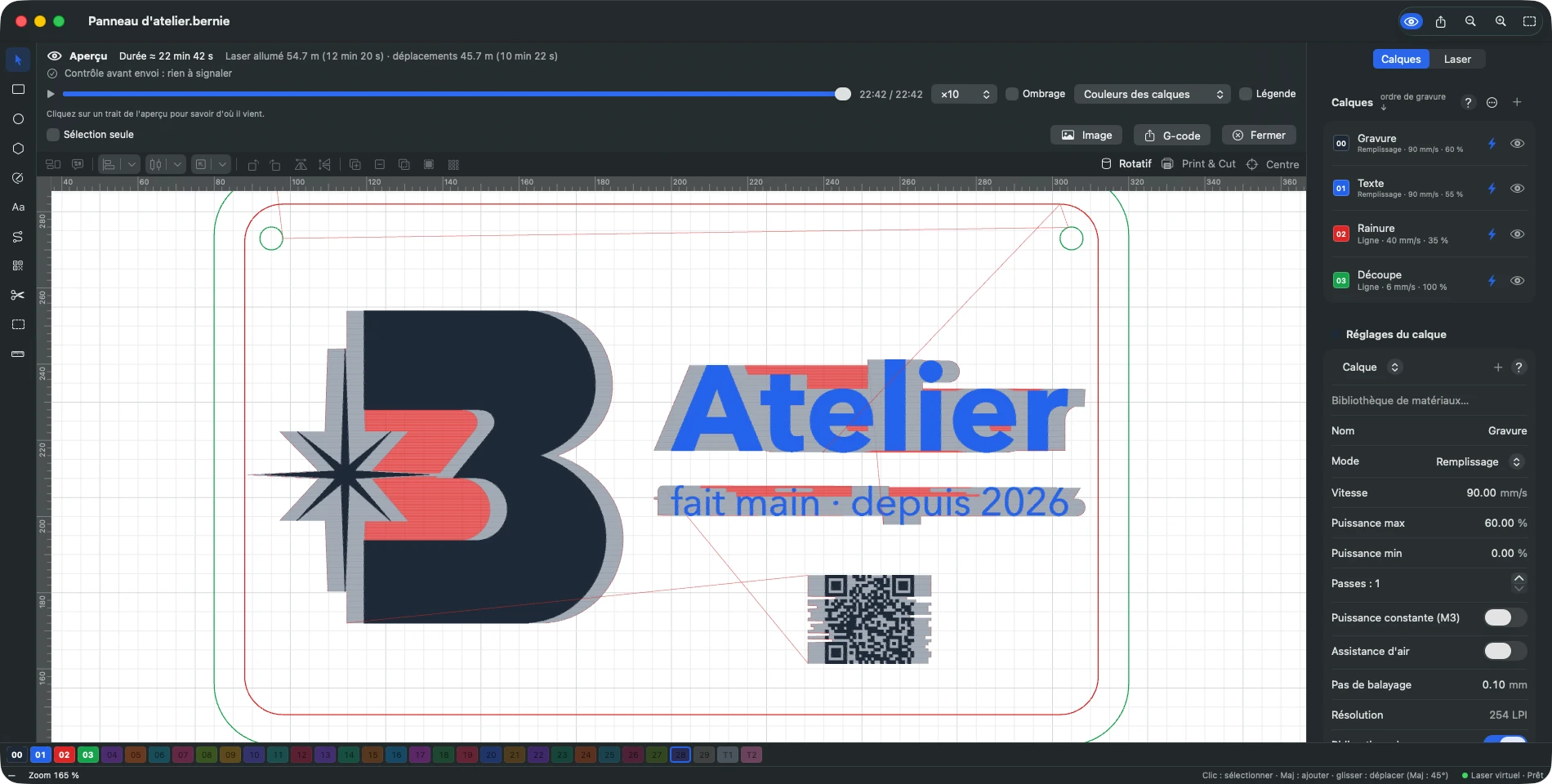Activate the text tool labeled Aa

[x=18, y=207]
